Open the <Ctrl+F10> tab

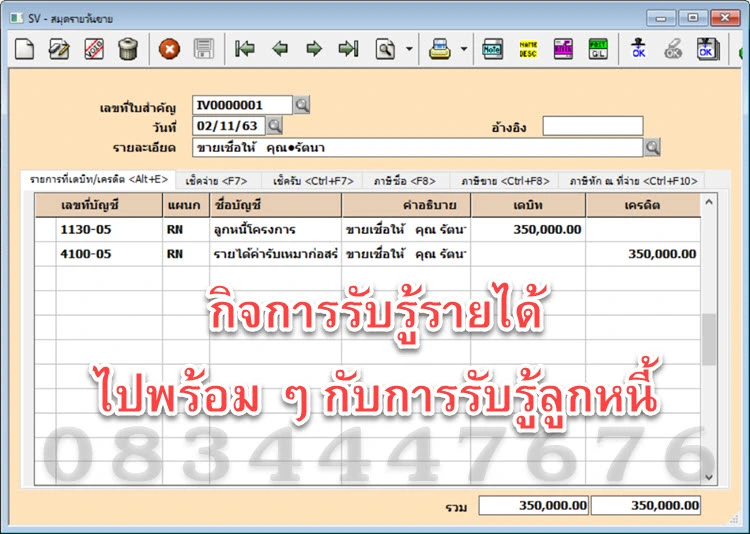click(x=633, y=181)
